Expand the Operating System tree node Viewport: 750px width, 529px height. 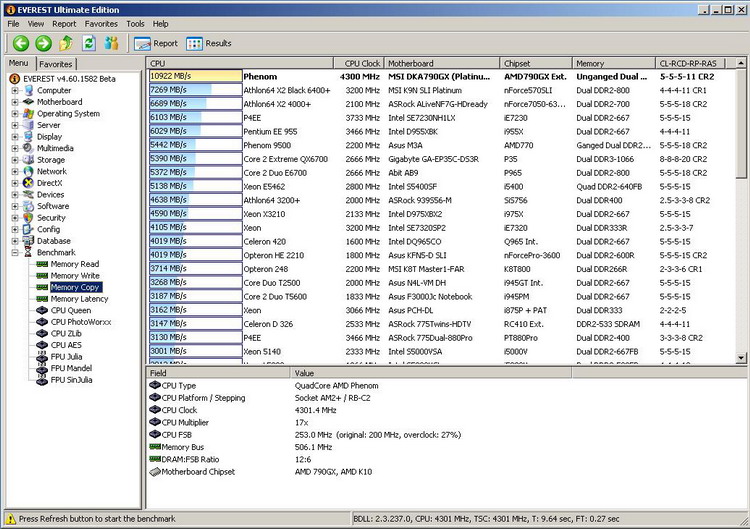(x=15, y=114)
